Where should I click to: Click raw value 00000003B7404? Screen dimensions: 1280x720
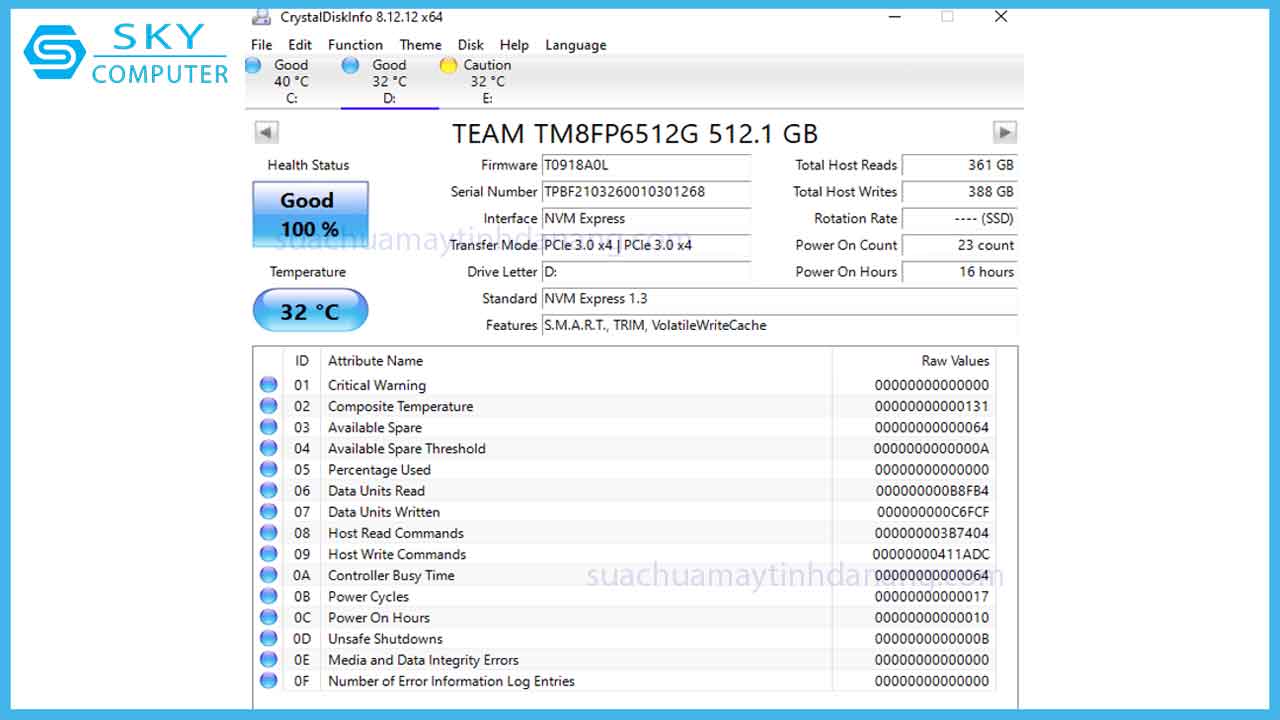coord(932,533)
